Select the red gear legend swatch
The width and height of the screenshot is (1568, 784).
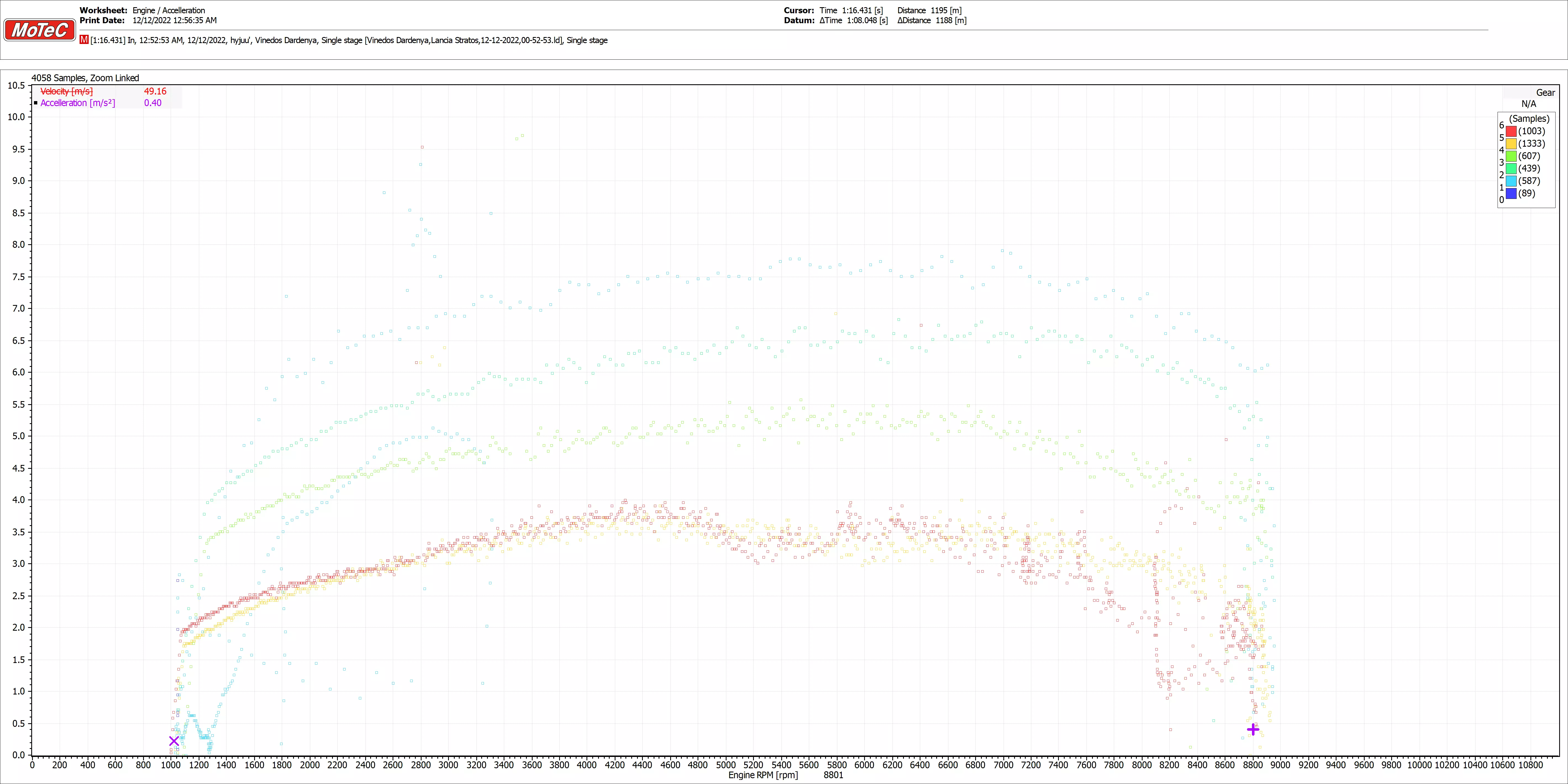coord(1511,131)
